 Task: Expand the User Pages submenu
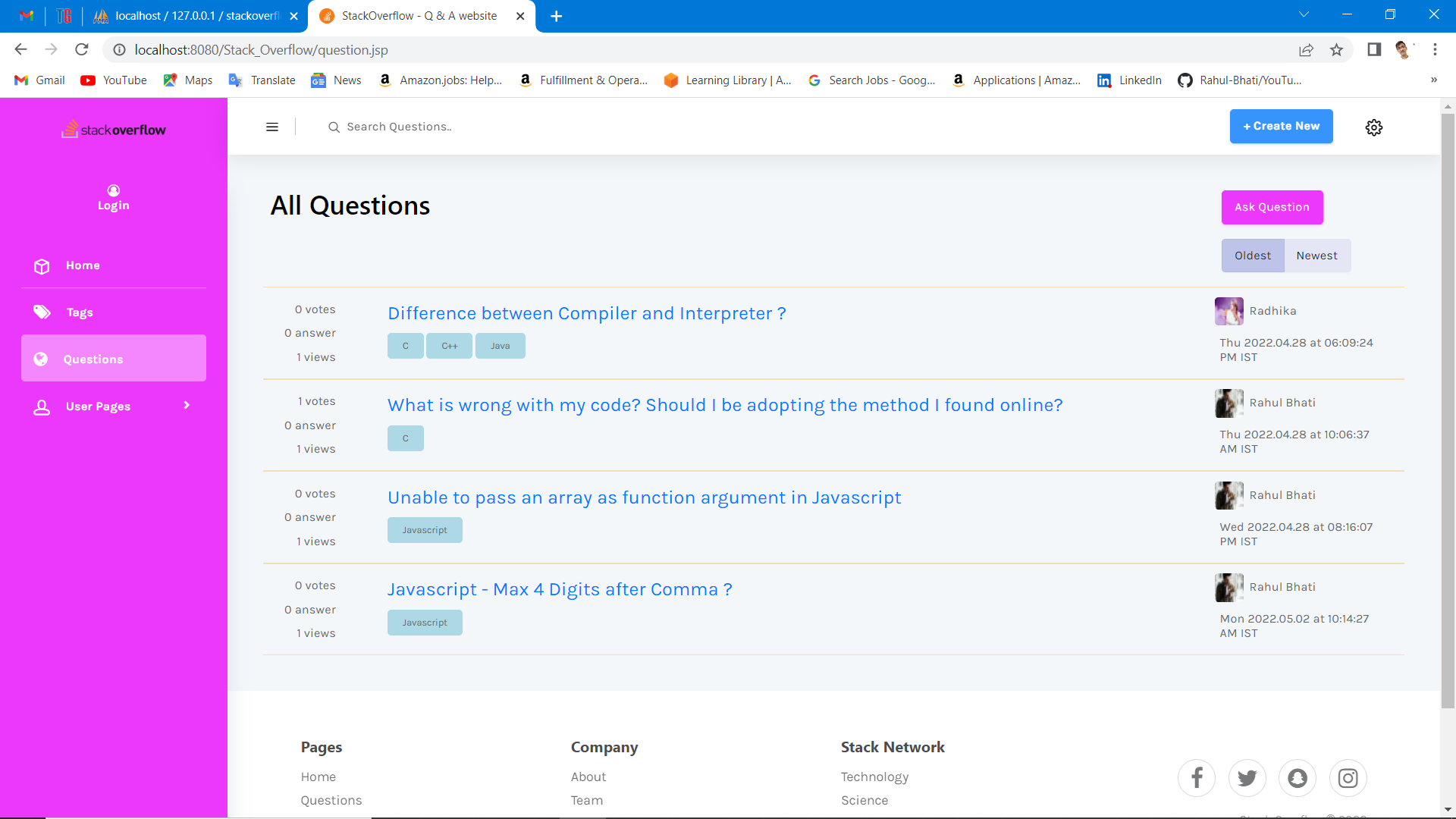pyautogui.click(x=187, y=406)
